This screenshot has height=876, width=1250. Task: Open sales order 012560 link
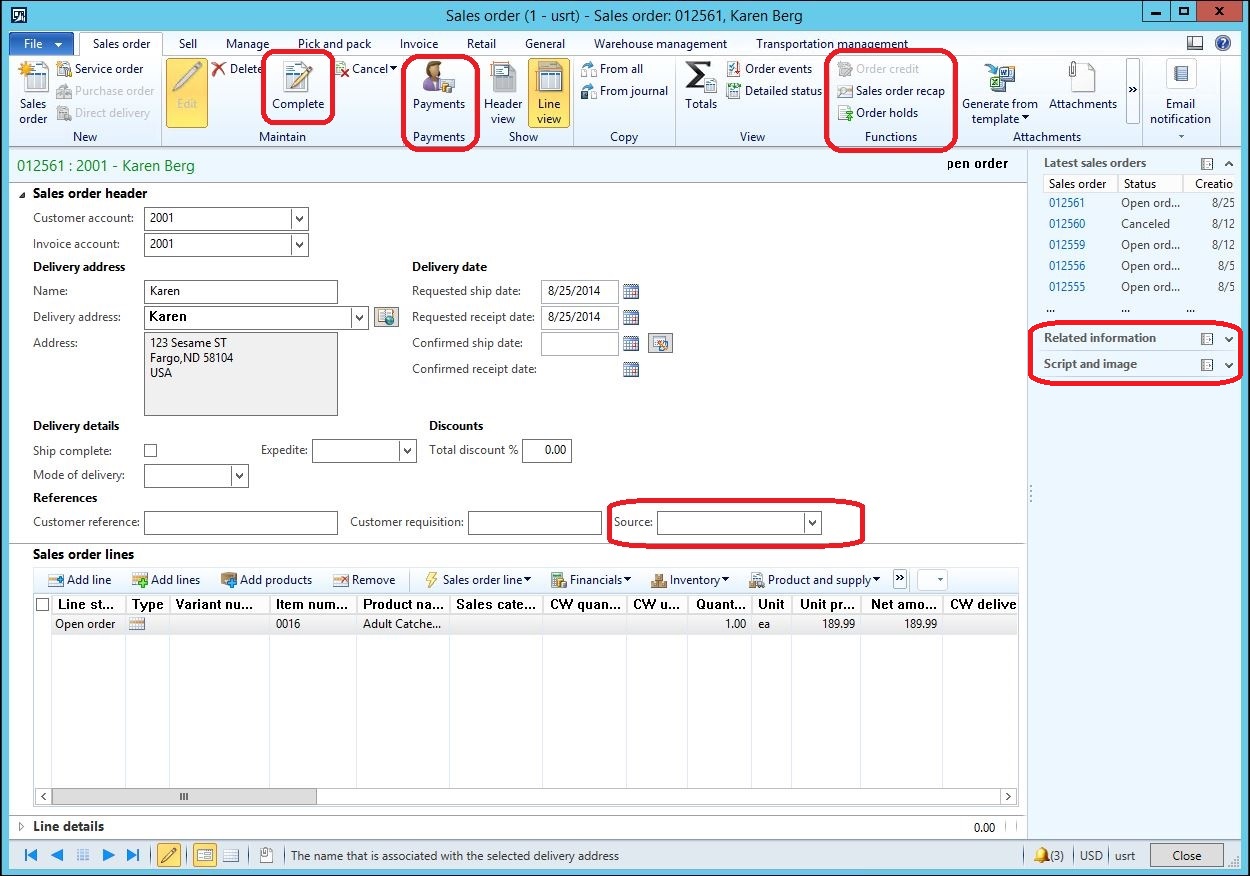[x=1066, y=224]
